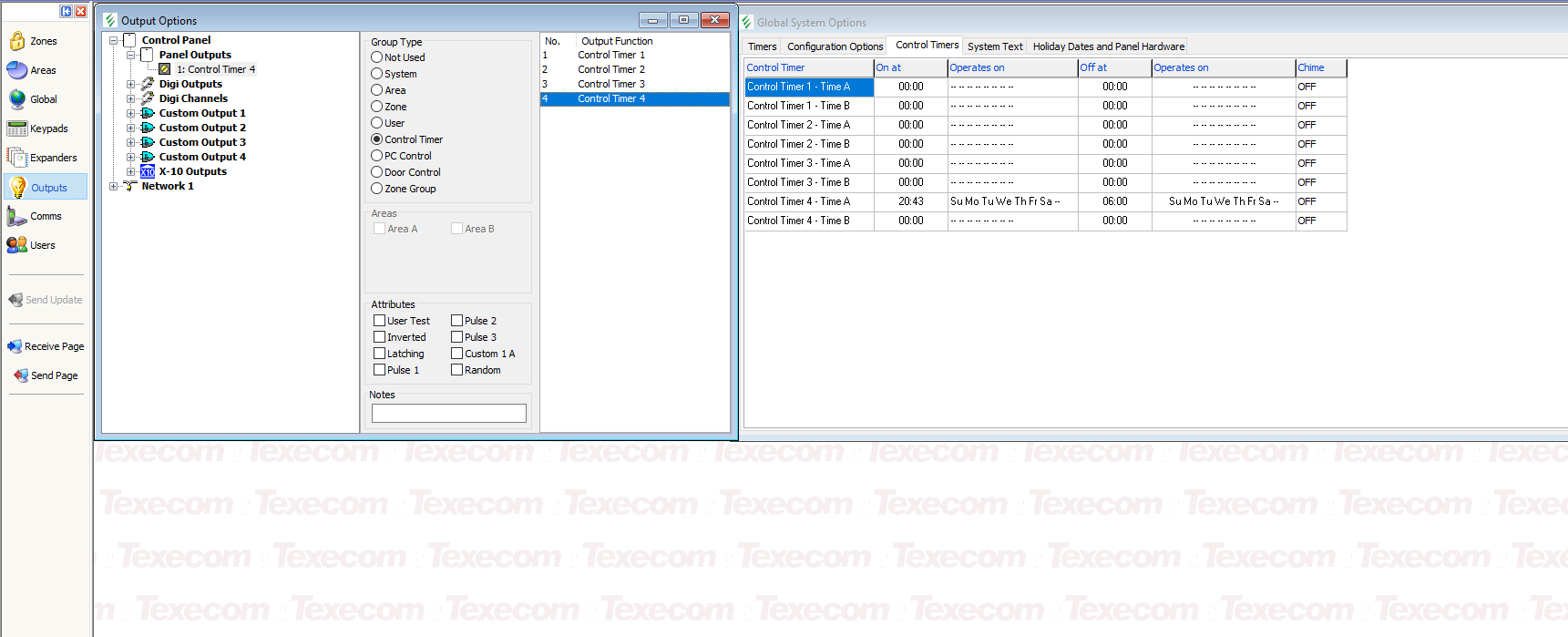Screen dimensions: 1568x637
Task: Open the Zones section in sidebar
Action: point(34,41)
